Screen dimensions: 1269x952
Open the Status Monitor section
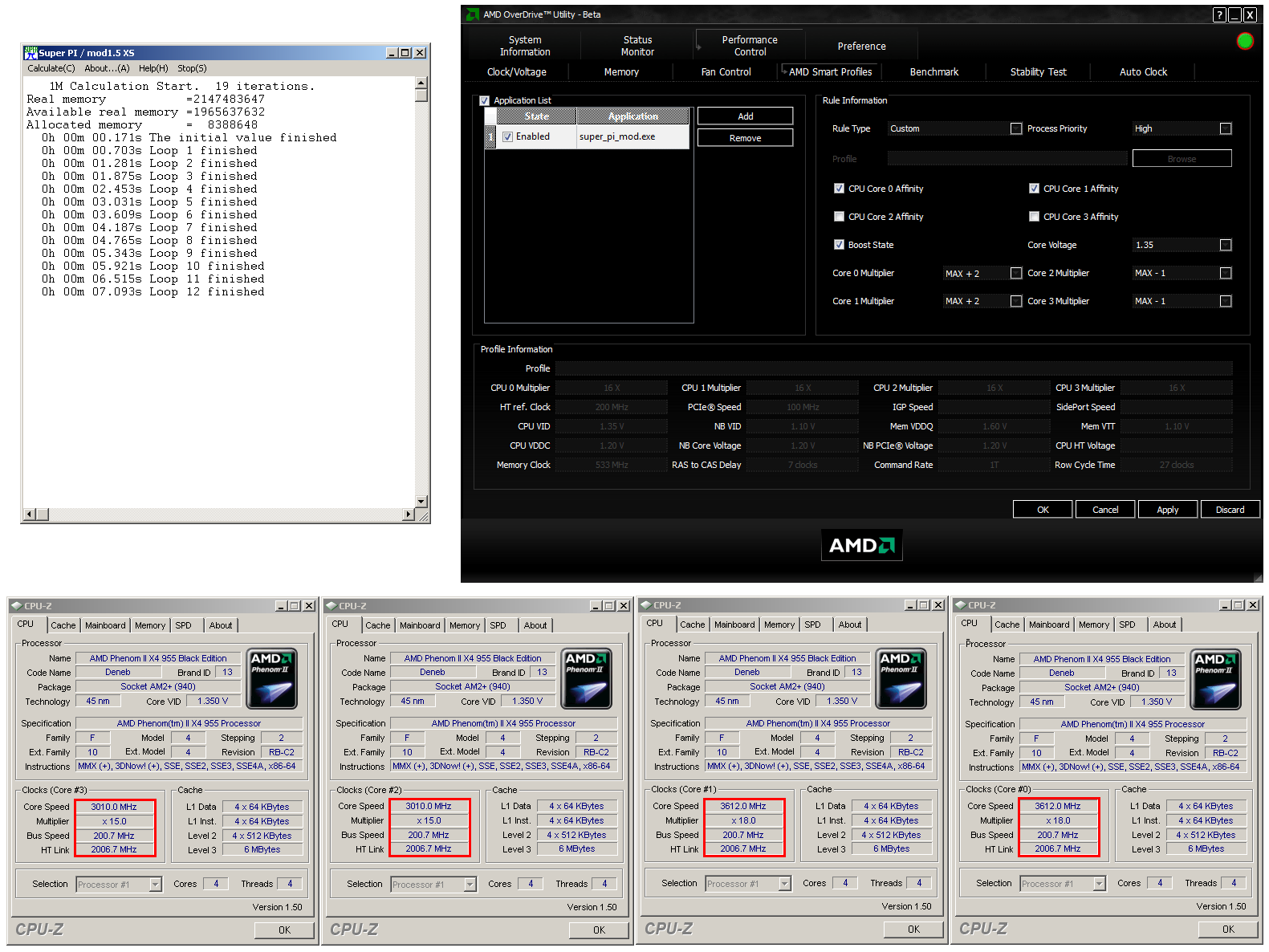[637, 46]
